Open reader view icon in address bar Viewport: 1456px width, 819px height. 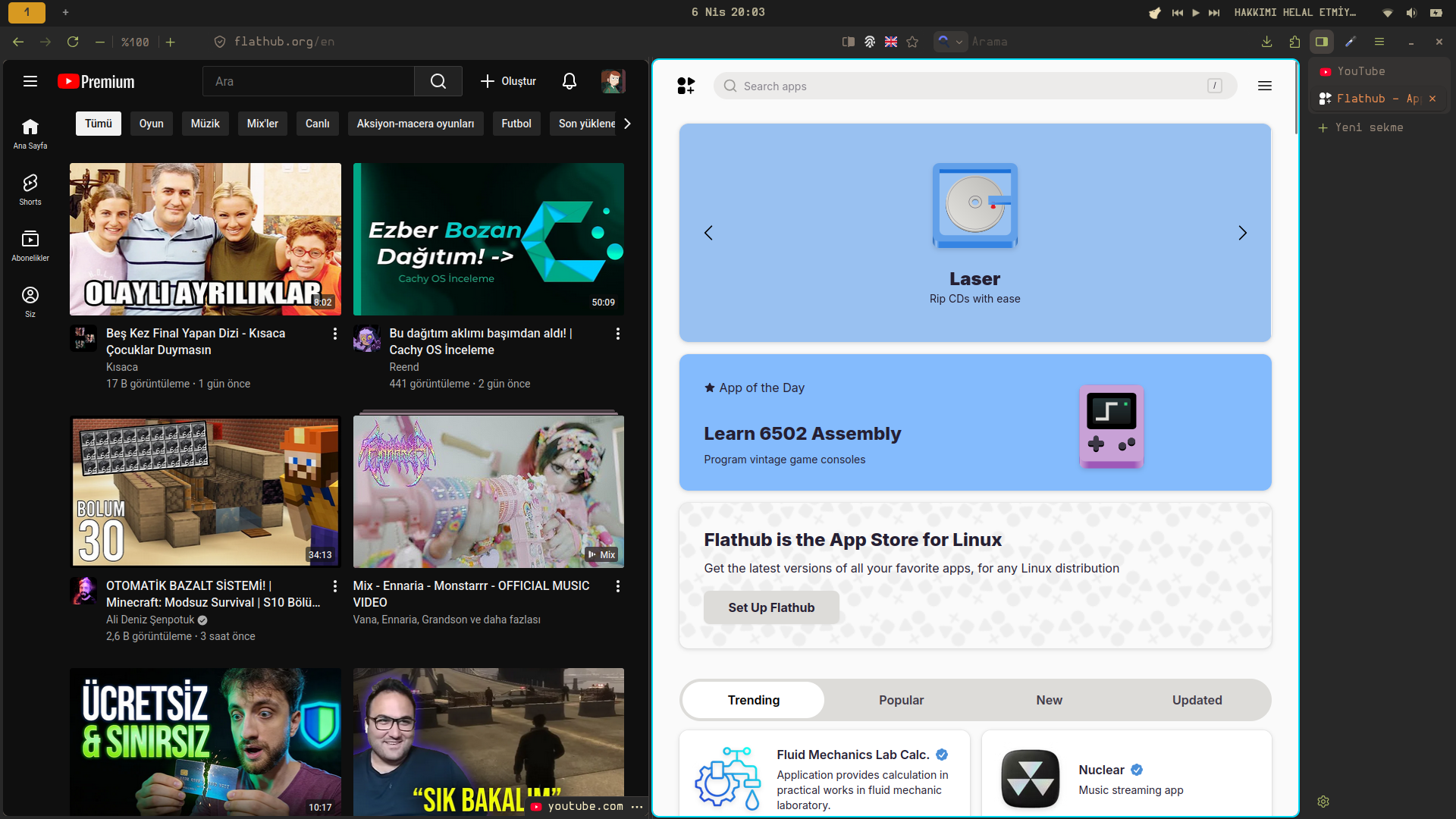point(849,42)
